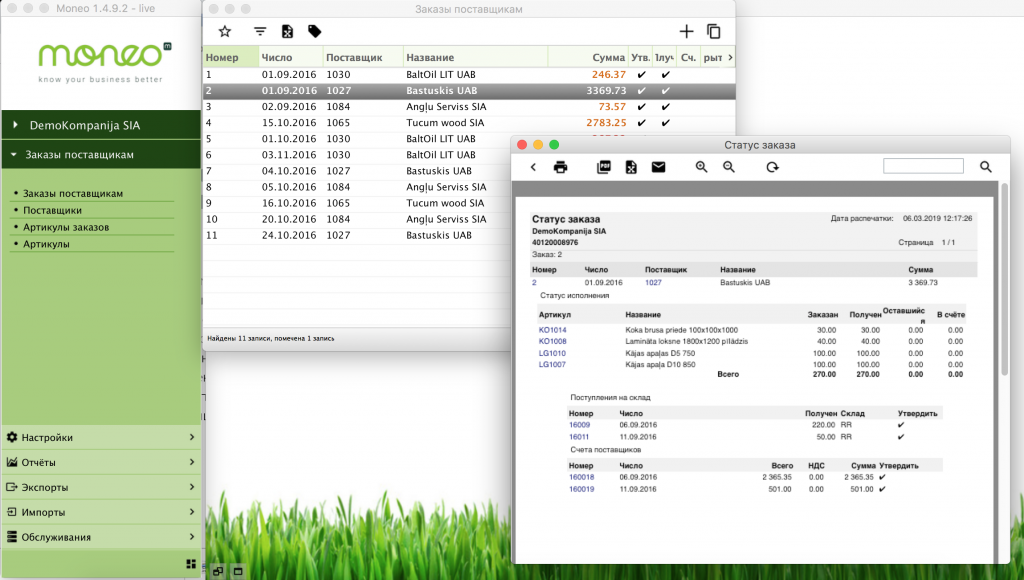Refresh the order status report
Screen dimensions: 1024x580
coord(772,167)
